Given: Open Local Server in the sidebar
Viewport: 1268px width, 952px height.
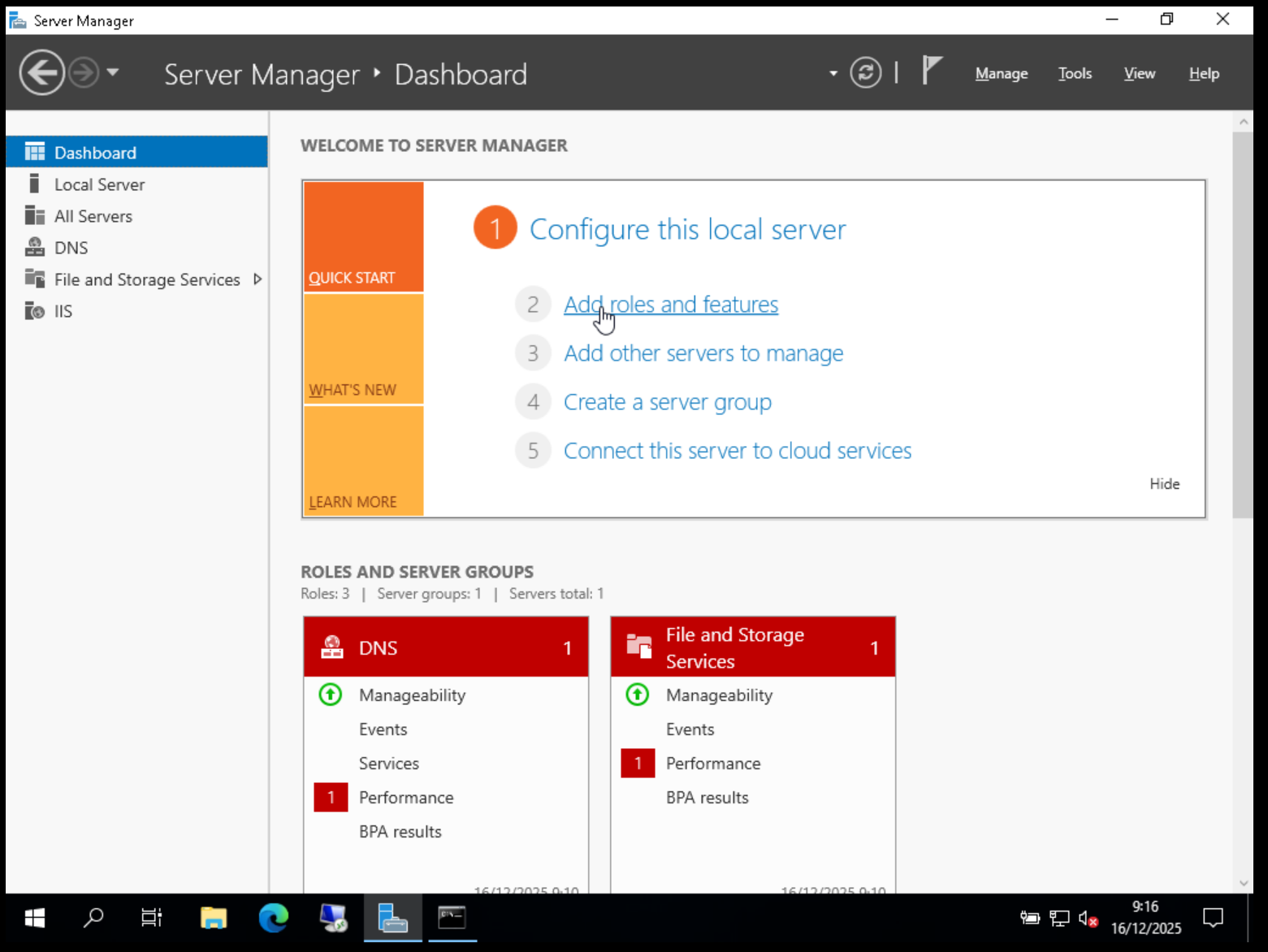Looking at the screenshot, I should (x=99, y=184).
